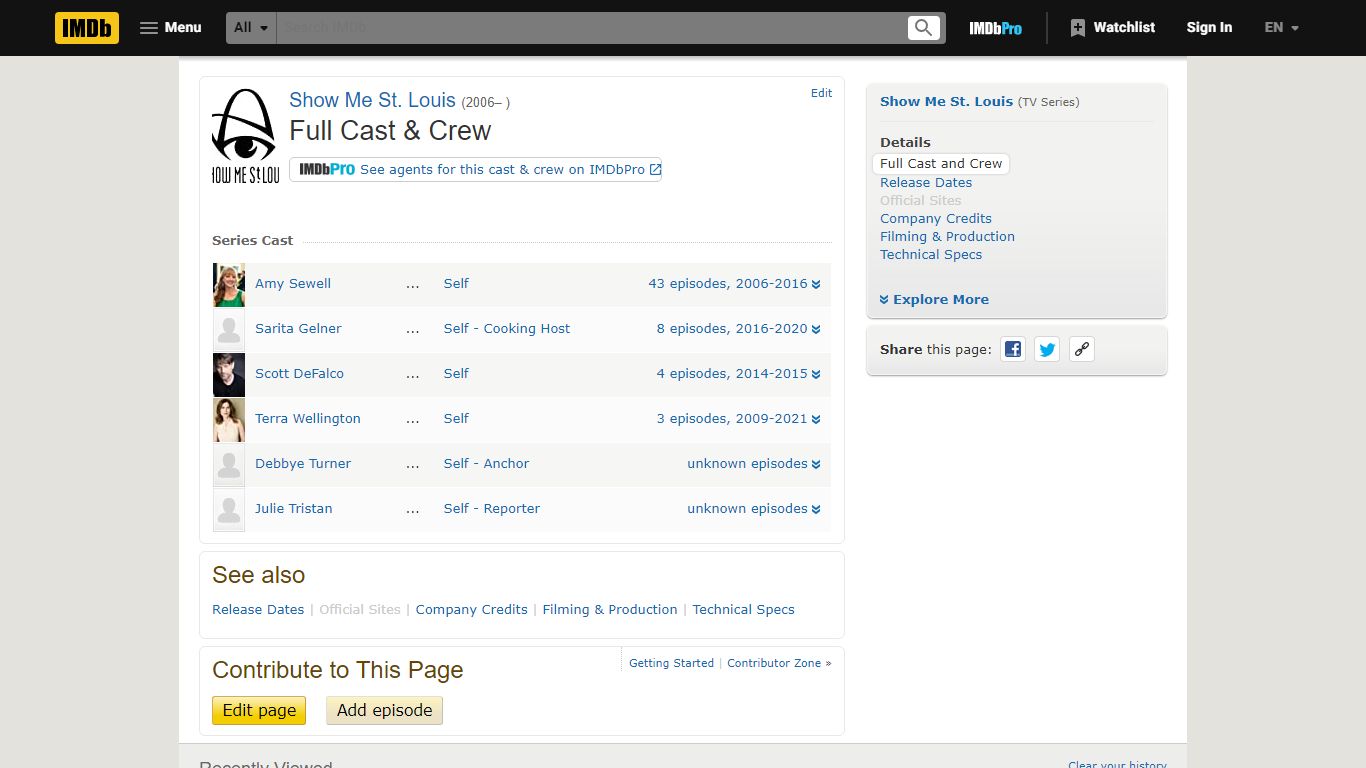
Task: Expand Sarita Gelner's 8 episodes list
Action: click(738, 329)
